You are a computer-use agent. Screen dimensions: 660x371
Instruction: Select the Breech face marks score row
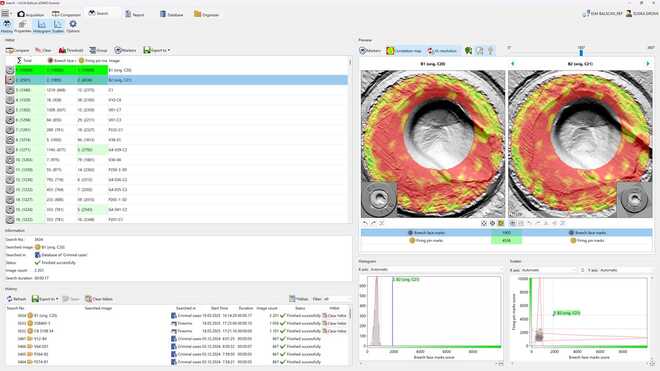click(506, 232)
